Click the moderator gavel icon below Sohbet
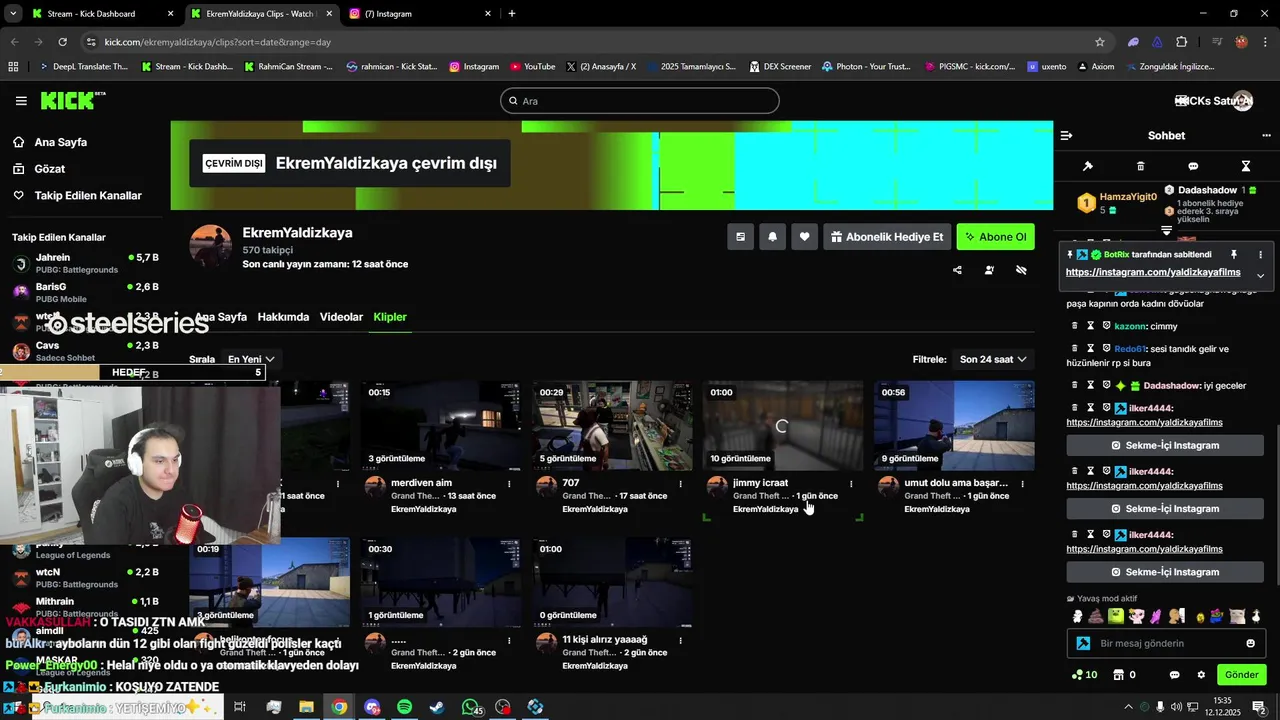The image size is (1280, 720). point(1088,166)
